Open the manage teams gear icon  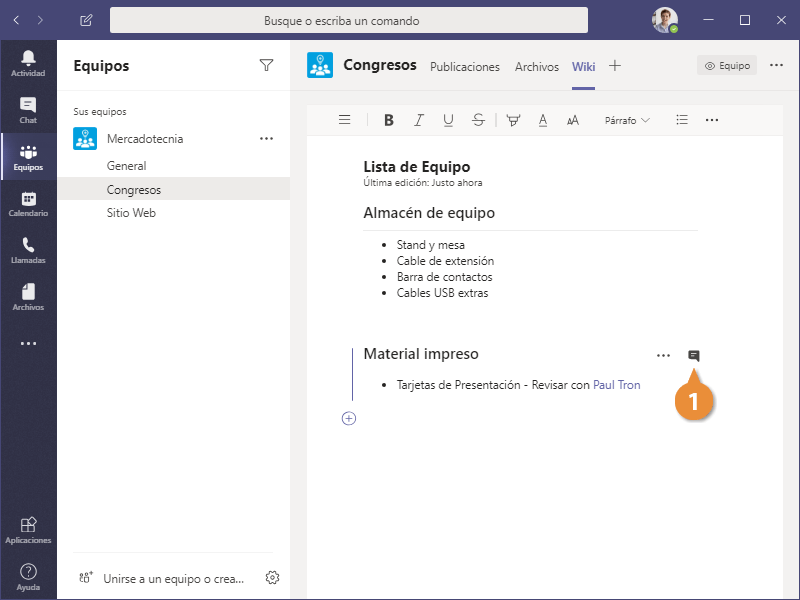(x=272, y=577)
